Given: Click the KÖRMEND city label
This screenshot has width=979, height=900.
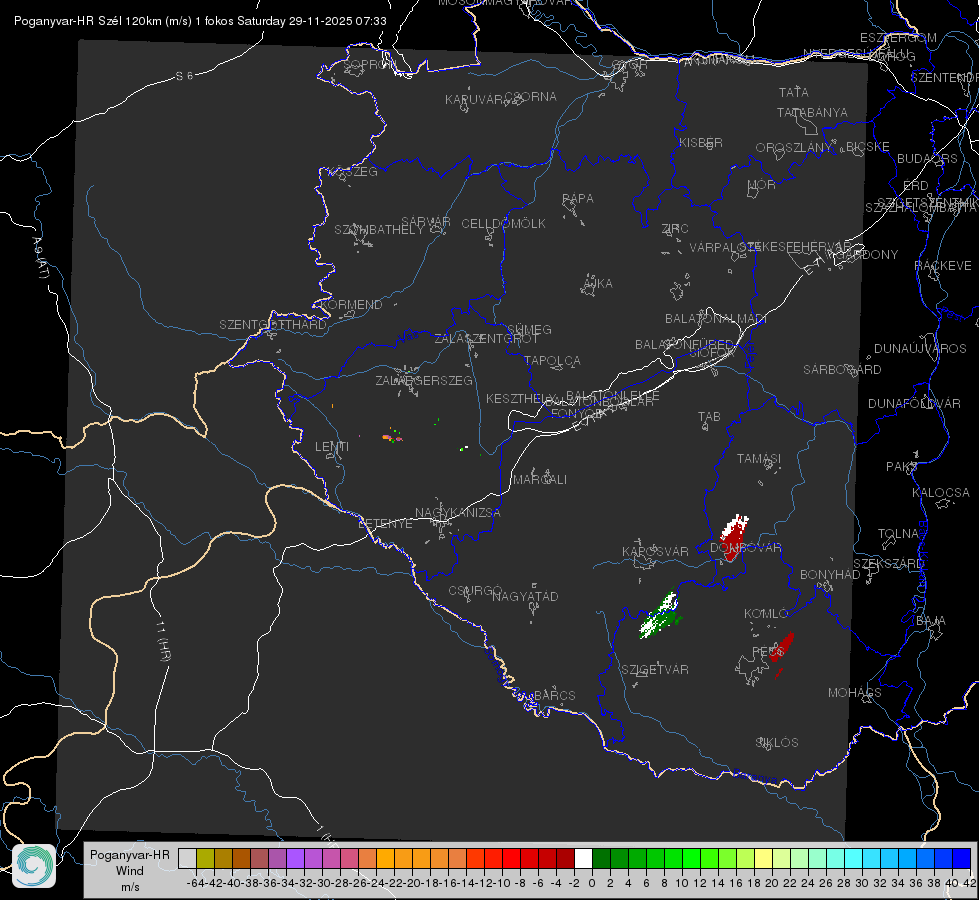Looking at the screenshot, I should point(352,305).
